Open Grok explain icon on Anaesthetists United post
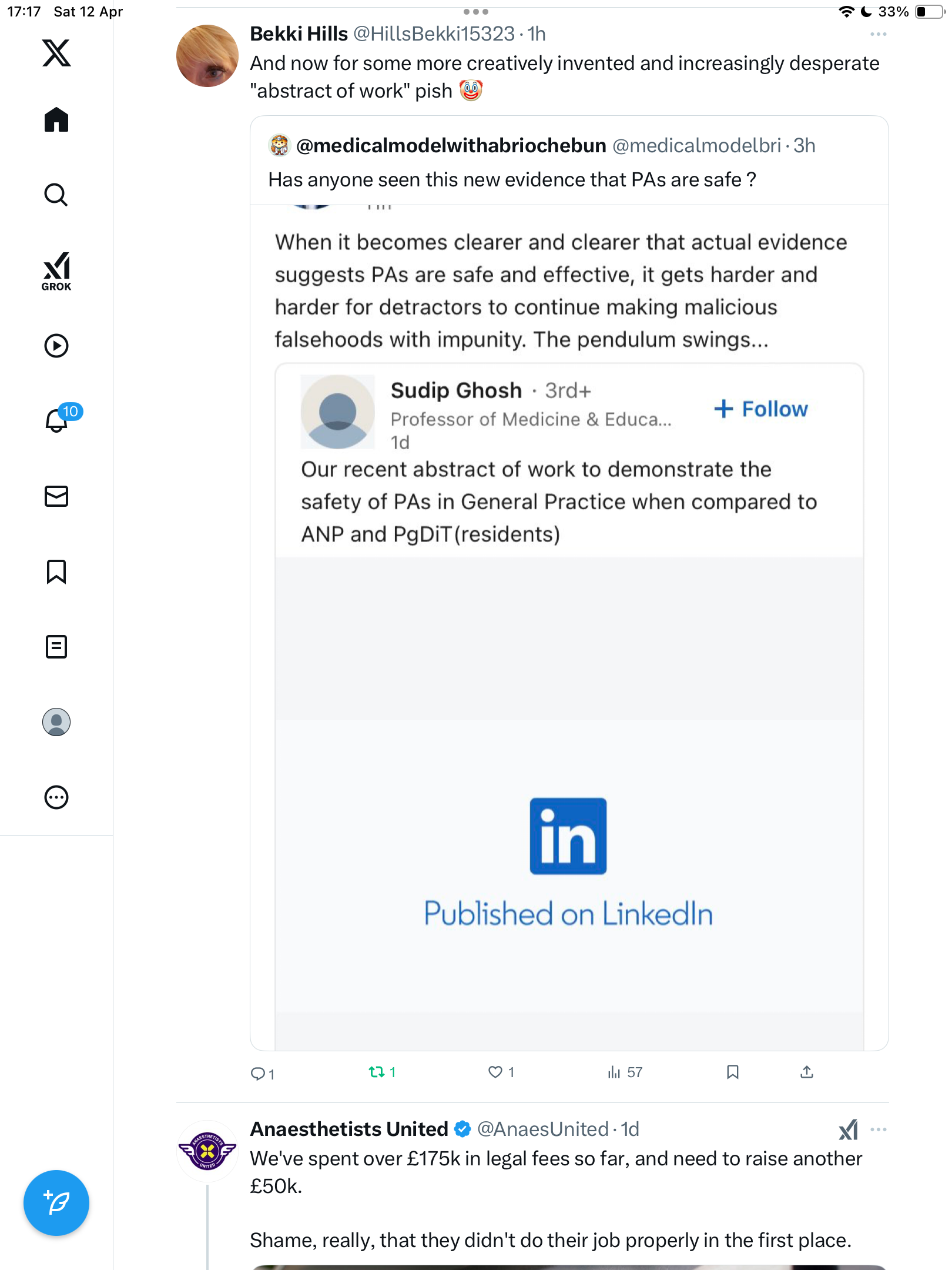Viewport: 952px width, 1270px height. 848,1129
